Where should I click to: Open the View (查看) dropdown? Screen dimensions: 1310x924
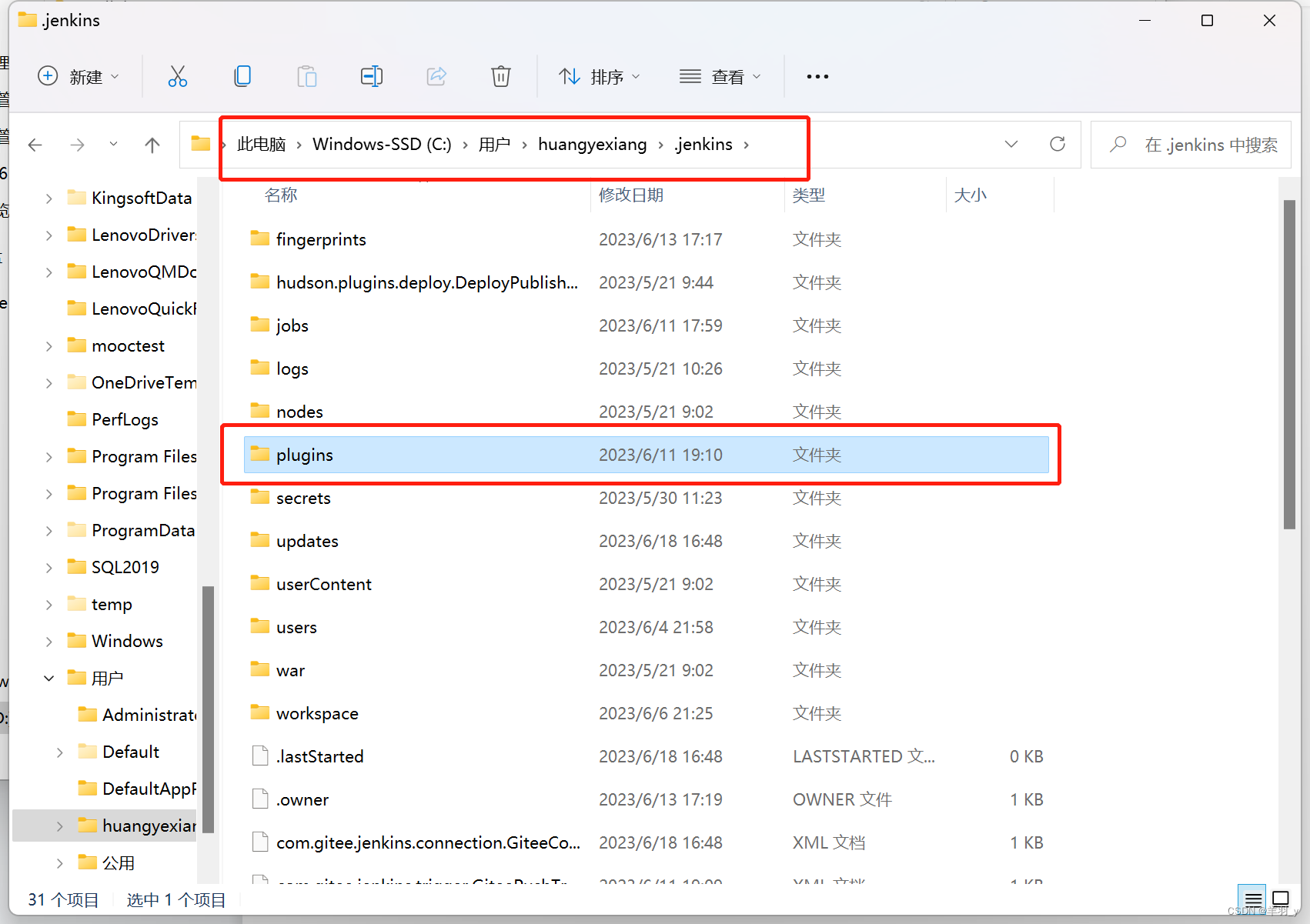[x=720, y=76]
